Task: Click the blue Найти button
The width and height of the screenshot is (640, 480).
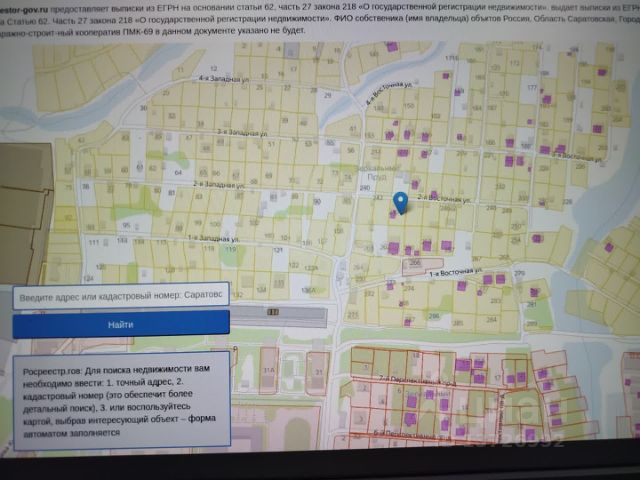Action: [x=121, y=324]
